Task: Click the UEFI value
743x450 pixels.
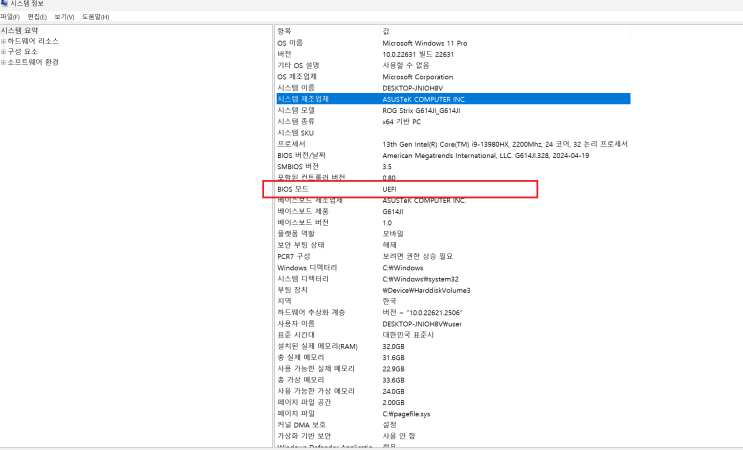Action: tap(389, 189)
